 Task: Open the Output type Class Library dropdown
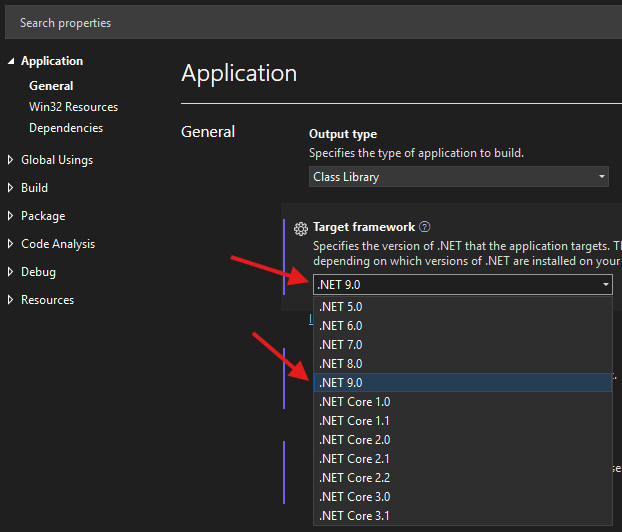pos(459,177)
